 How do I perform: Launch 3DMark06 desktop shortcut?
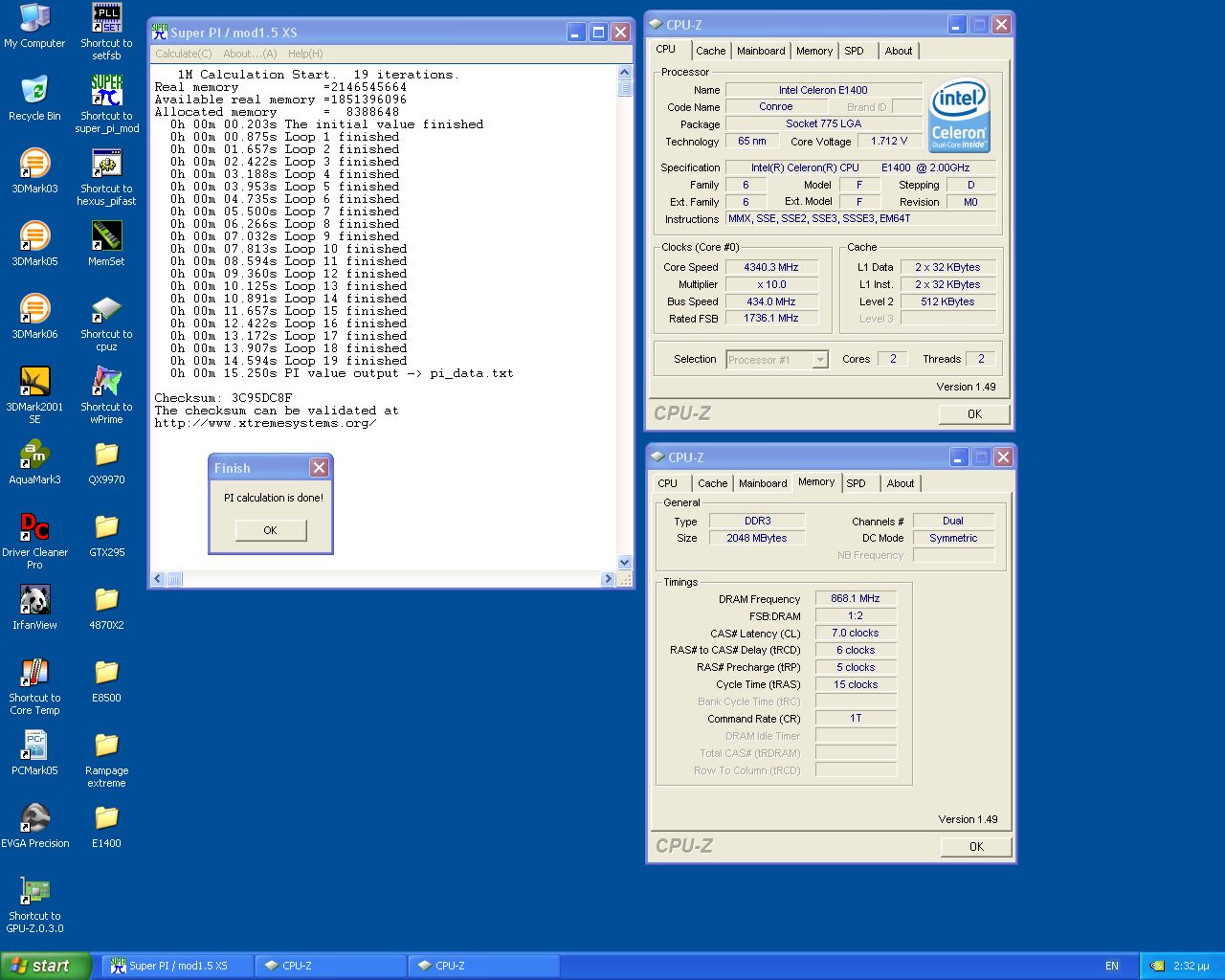tap(34, 316)
